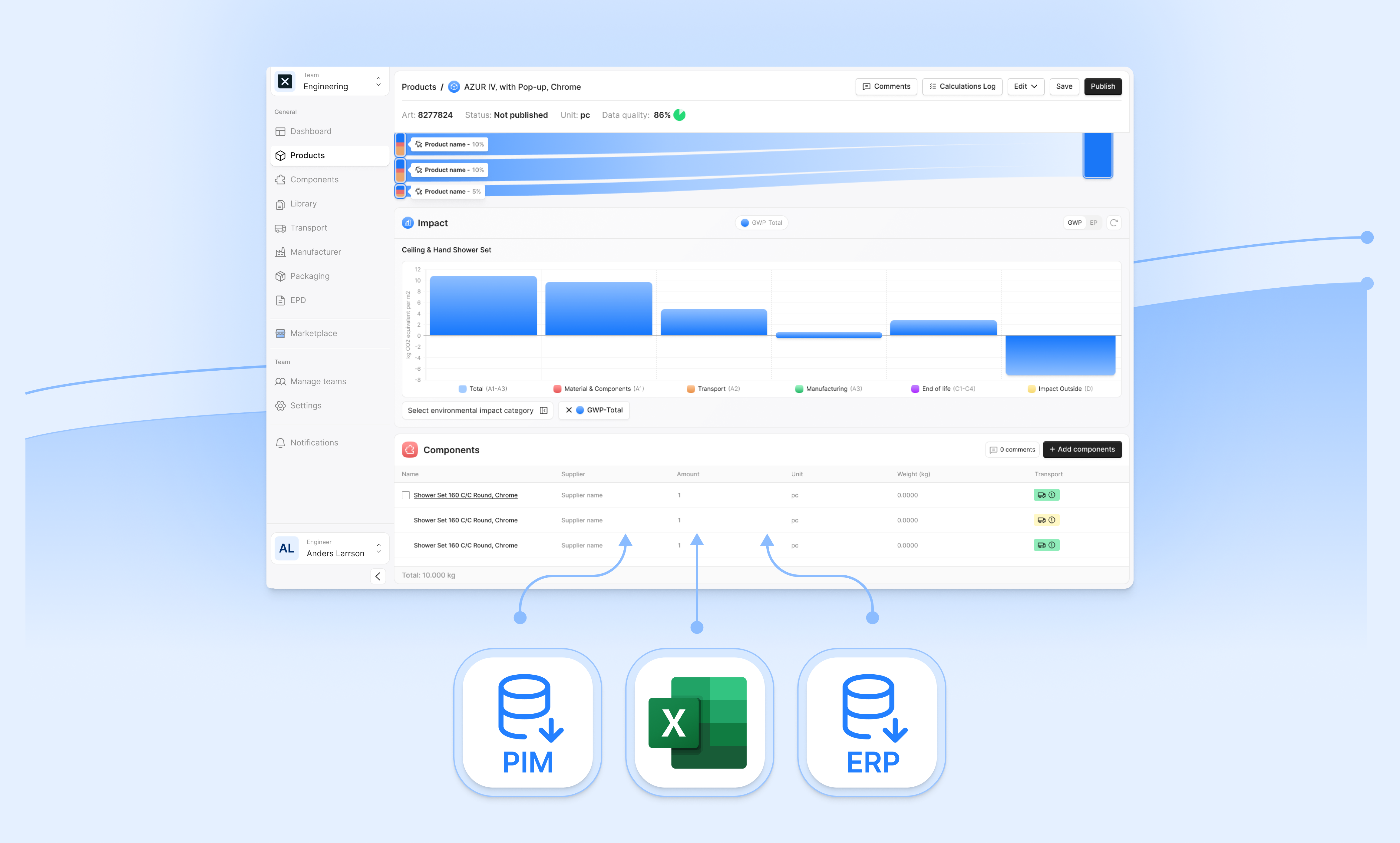The width and height of the screenshot is (1400, 843).
Task: Open the Packaging section icon
Action: tap(281, 276)
